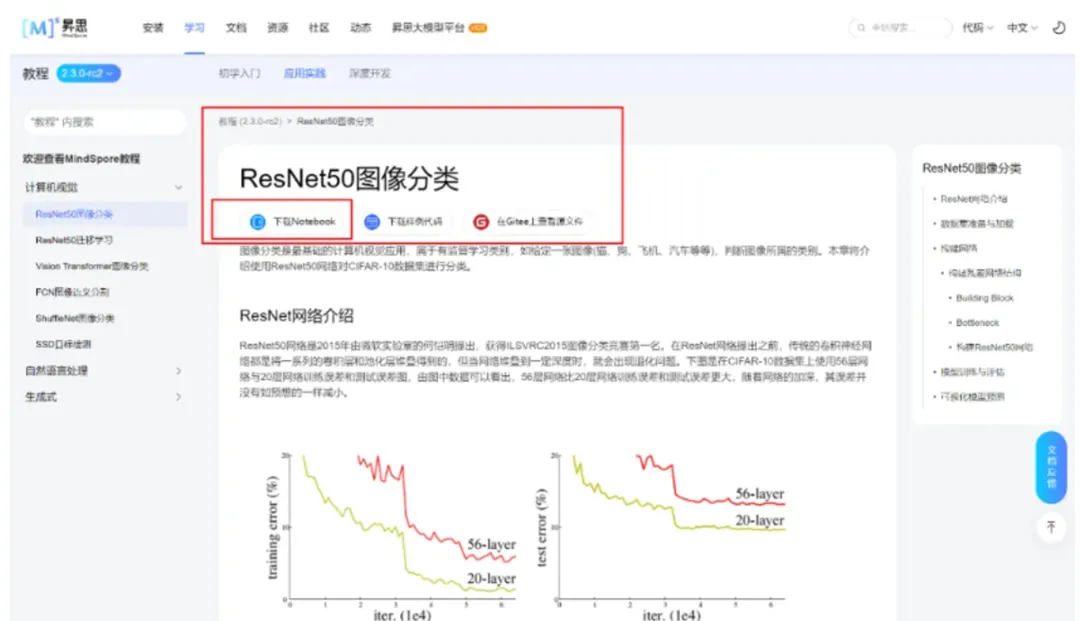Select SSD目标检测 in the sidebar
1080x621 pixels.
(63, 344)
